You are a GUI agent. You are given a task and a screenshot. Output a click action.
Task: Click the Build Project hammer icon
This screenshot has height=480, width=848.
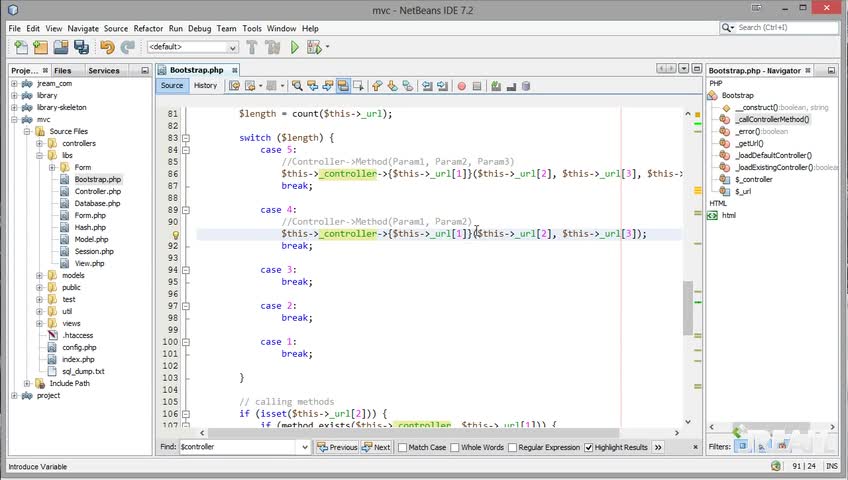251,48
